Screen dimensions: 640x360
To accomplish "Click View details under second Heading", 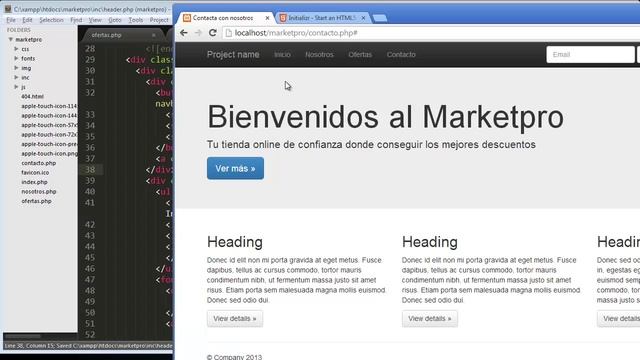I will click(x=430, y=318).
